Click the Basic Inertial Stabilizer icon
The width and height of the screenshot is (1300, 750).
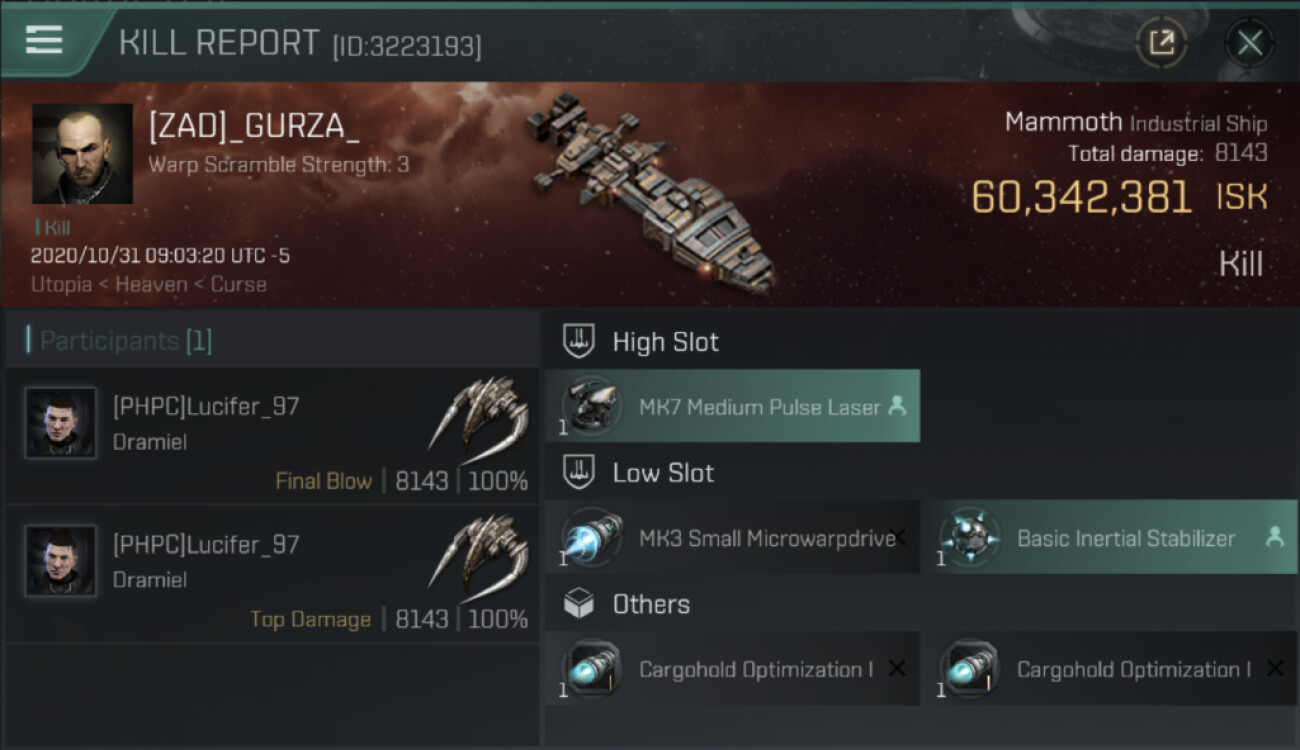tap(969, 537)
